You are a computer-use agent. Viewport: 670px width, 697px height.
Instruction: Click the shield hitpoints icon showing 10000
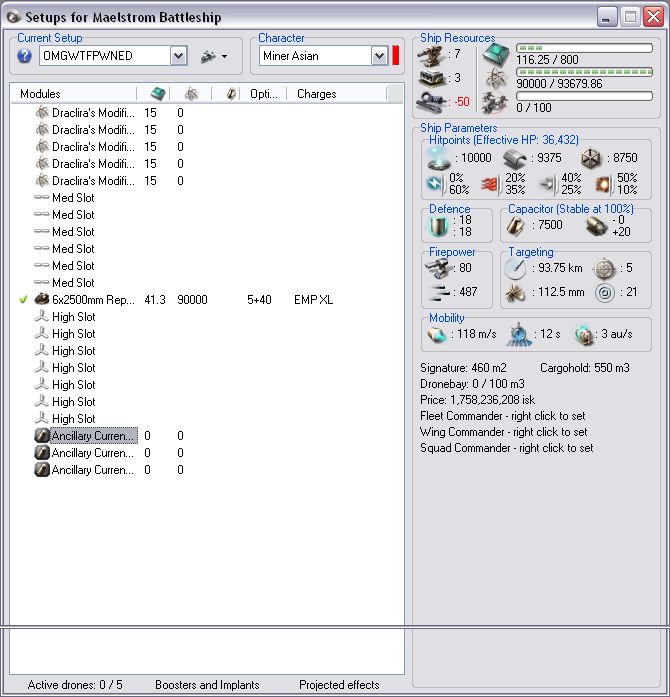439,159
